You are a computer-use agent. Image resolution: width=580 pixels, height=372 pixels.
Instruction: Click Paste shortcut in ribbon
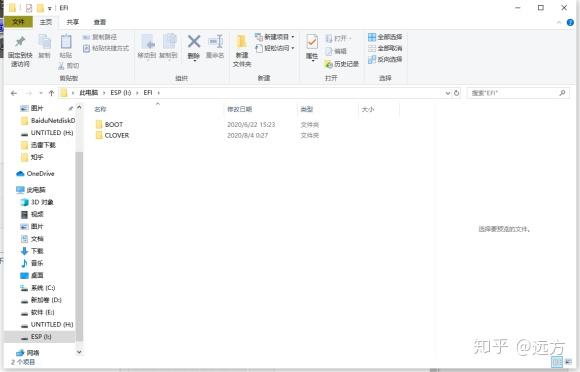(x=106, y=48)
